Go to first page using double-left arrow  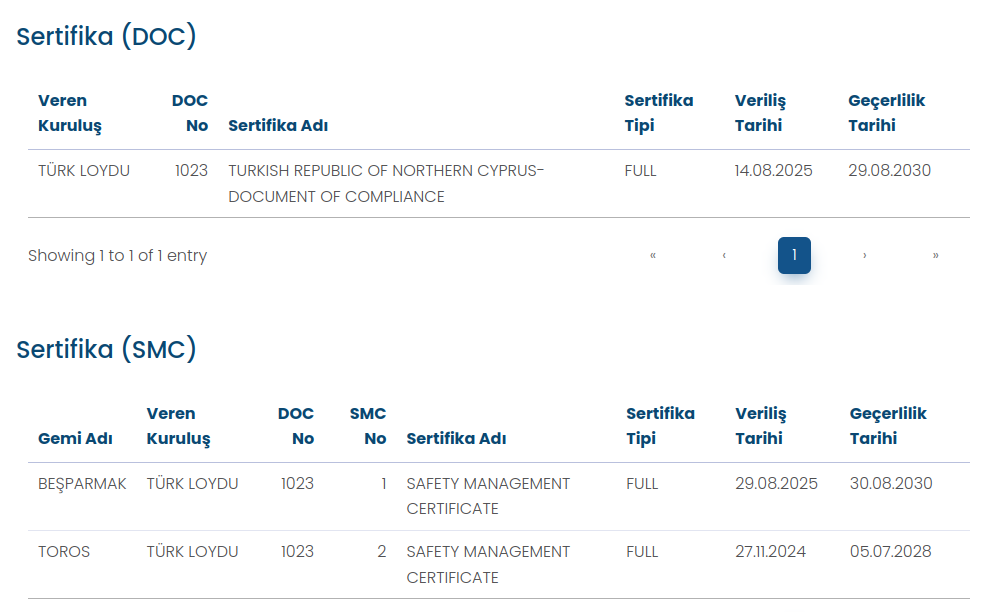pyautogui.click(x=653, y=255)
